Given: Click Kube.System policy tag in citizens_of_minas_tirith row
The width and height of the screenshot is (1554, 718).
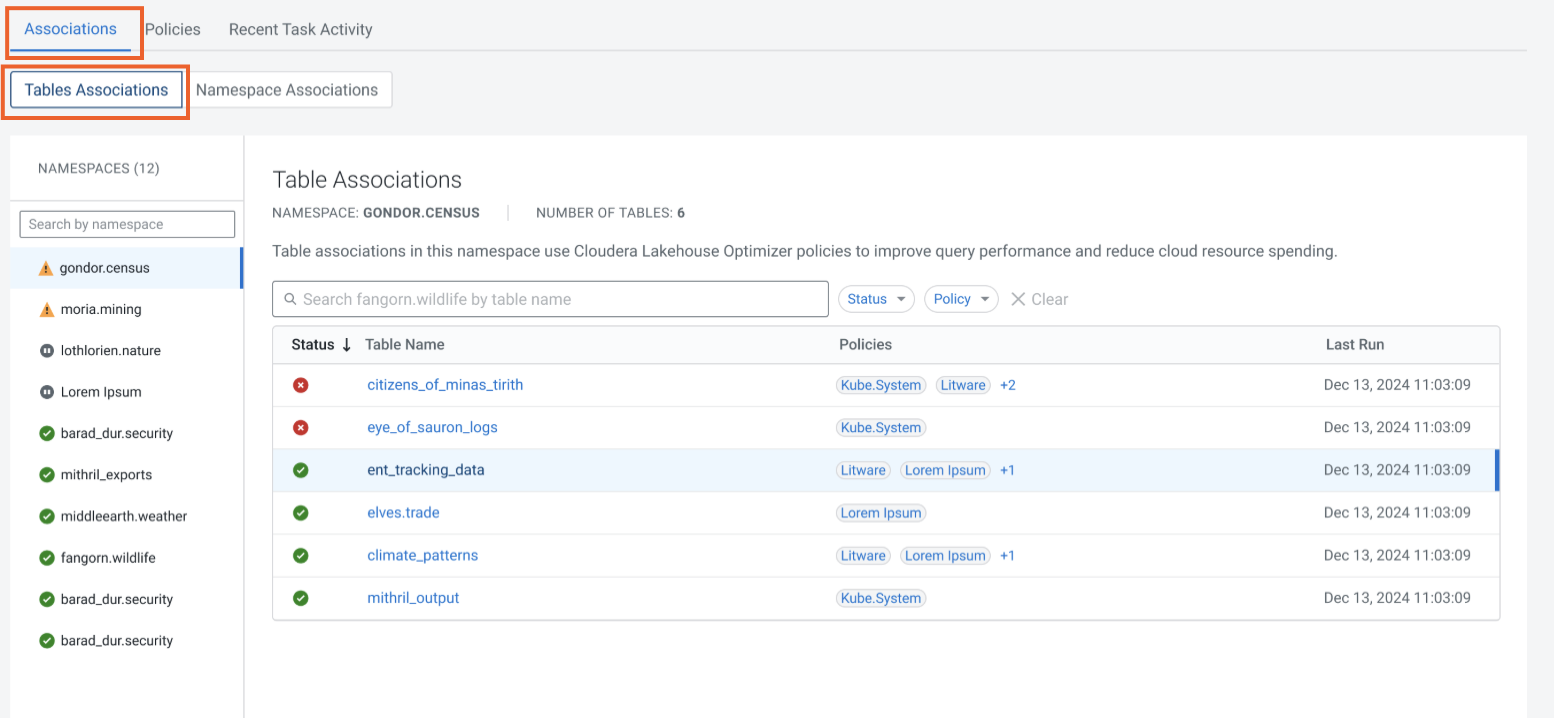Looking at the screenshot, I should [x=881, y=385].
